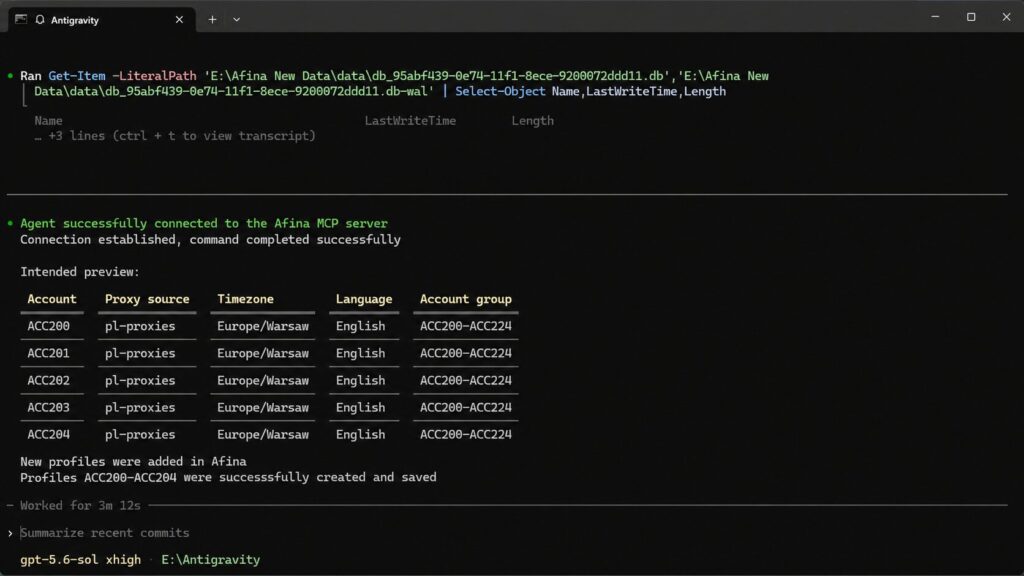Click the 'LastWriteTime' output column header
The image size is (1024, 576).
click(410, 121)
